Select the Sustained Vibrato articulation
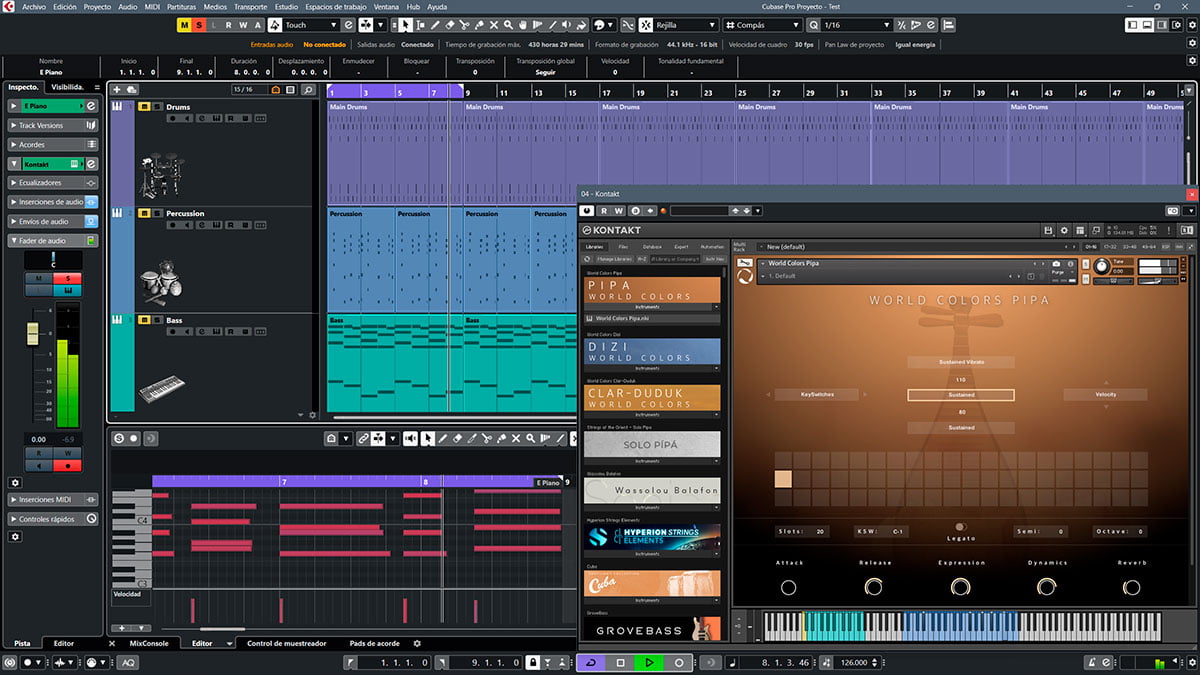This screenshot has width=1200, height=675. [x=961, y=362]
